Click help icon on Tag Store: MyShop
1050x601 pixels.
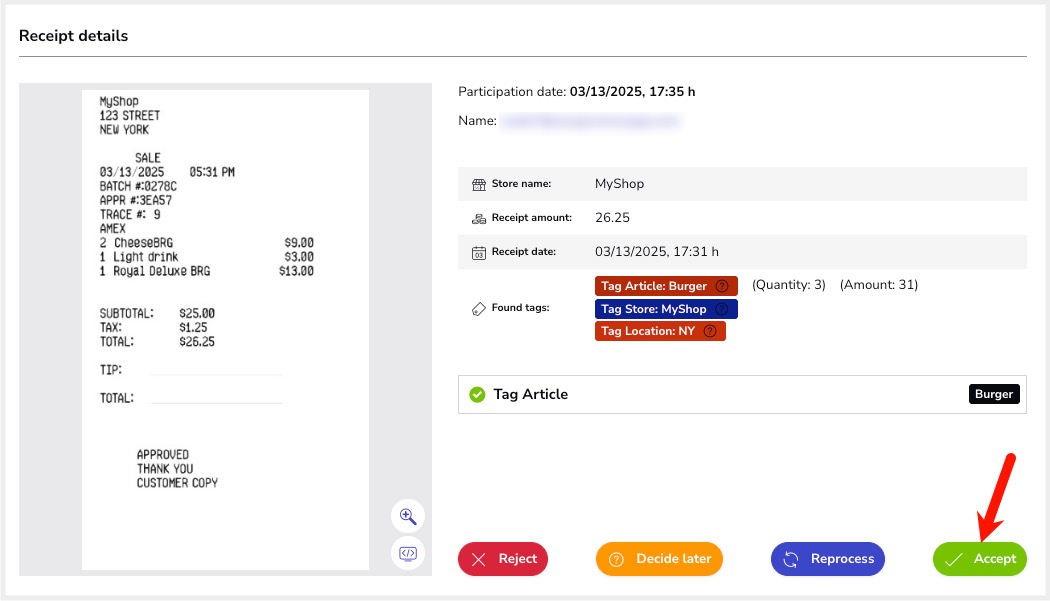(x=722, y=309)
